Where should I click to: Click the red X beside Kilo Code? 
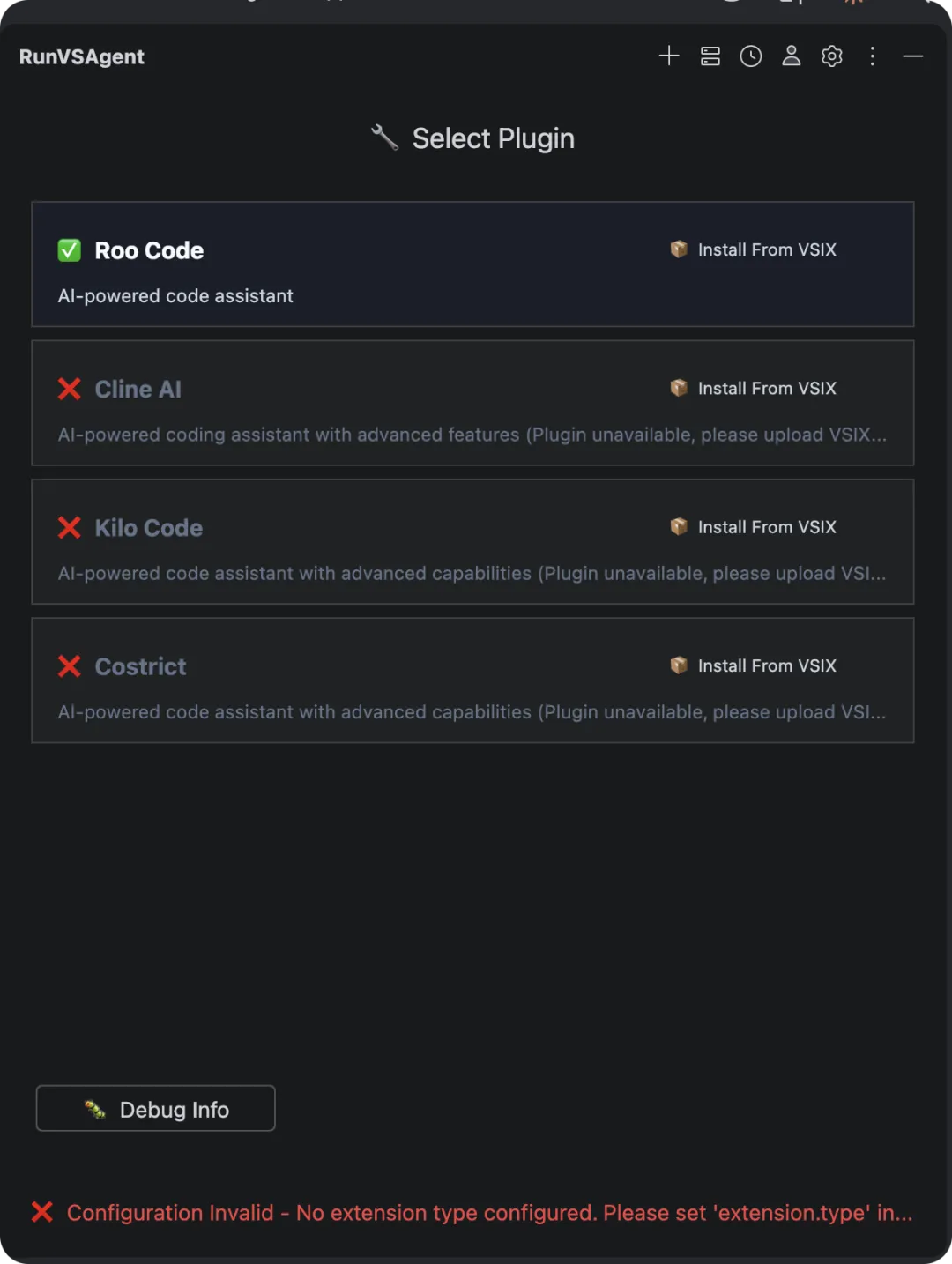[70, 527]
